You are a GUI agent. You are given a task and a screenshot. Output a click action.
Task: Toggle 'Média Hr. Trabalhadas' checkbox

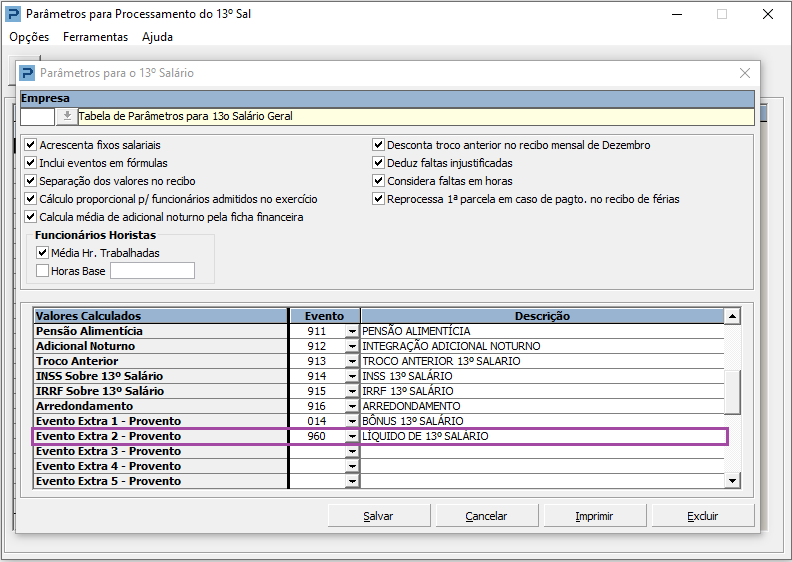coord(42,253)
